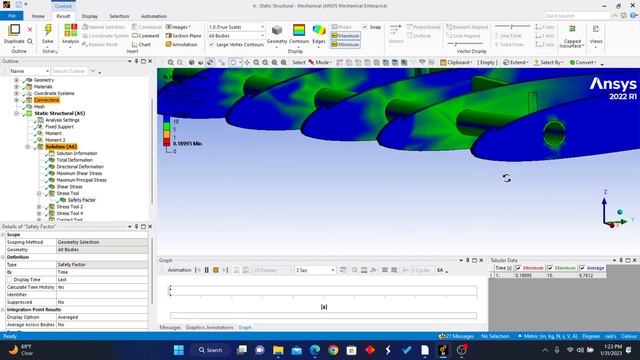Screen dimensions: 640x360
Task: Open Microsoft Edge from the taskbar
Action: [x=315, y=350]
